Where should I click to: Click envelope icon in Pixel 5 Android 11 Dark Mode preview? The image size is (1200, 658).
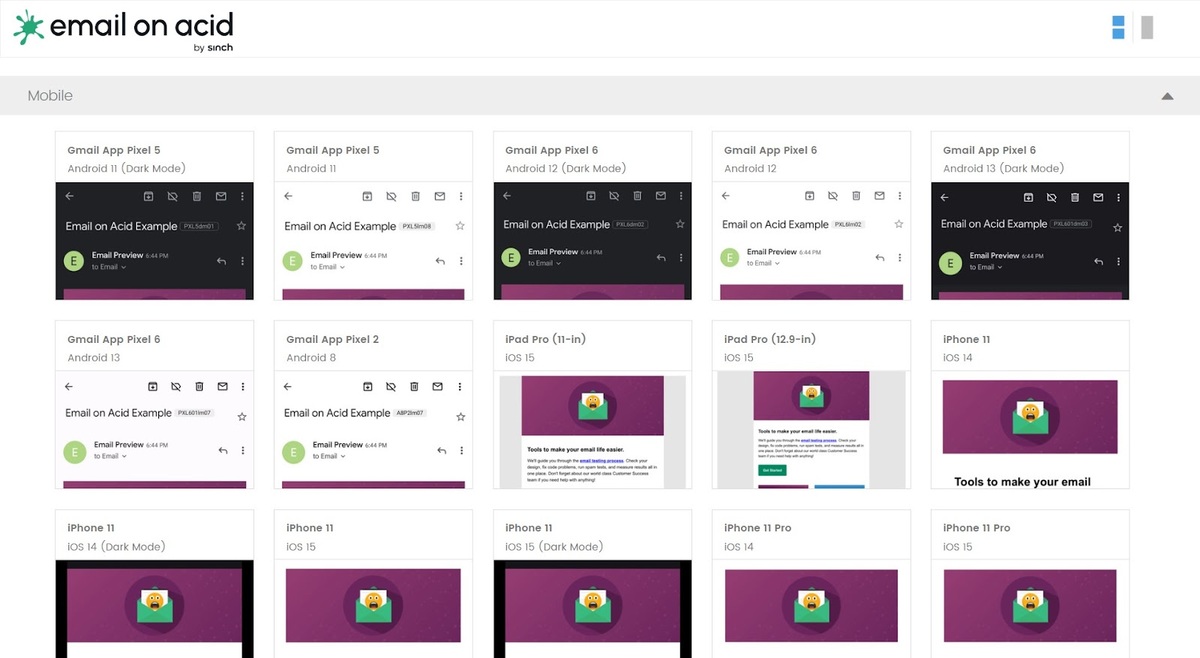(x=221, y=196)
